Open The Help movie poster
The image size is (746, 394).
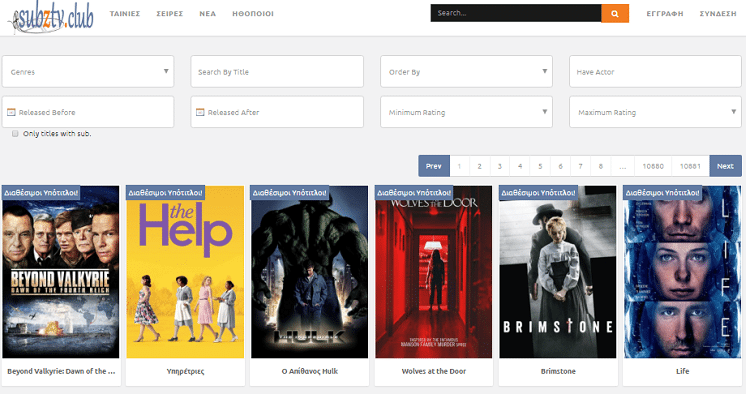tap(185, 272)
